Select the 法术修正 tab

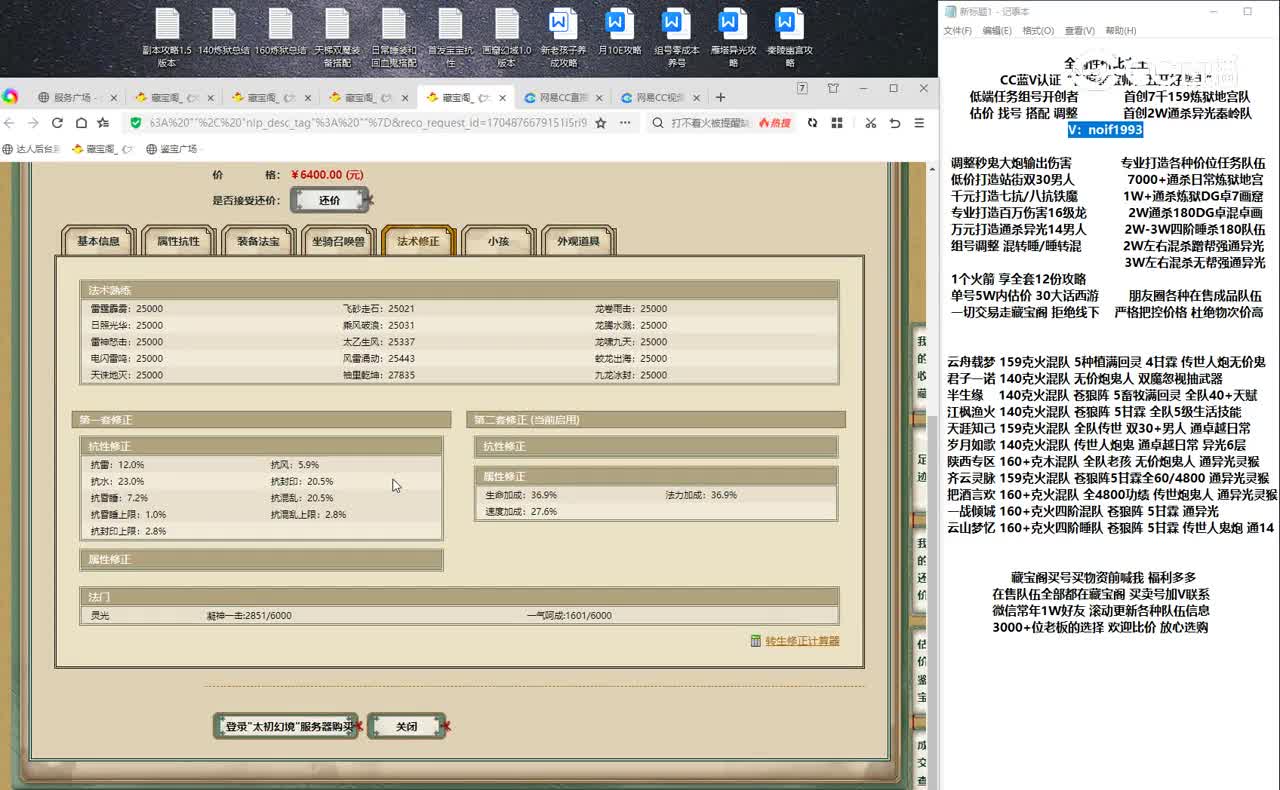coord(418,241)
